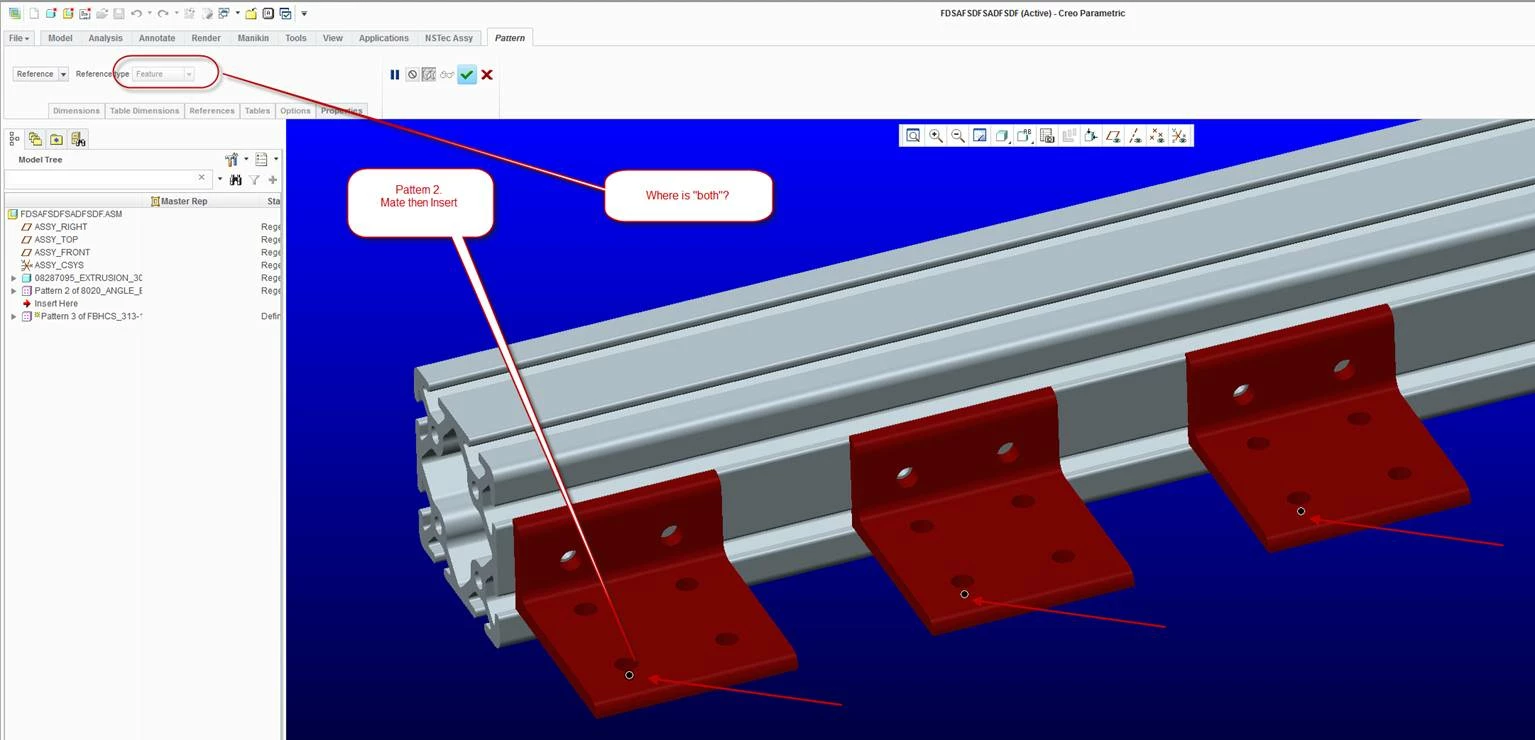Expand Pattern 3 of FBHCS node
Screen dimensions: 1535x740
click(x=14, y=317)
